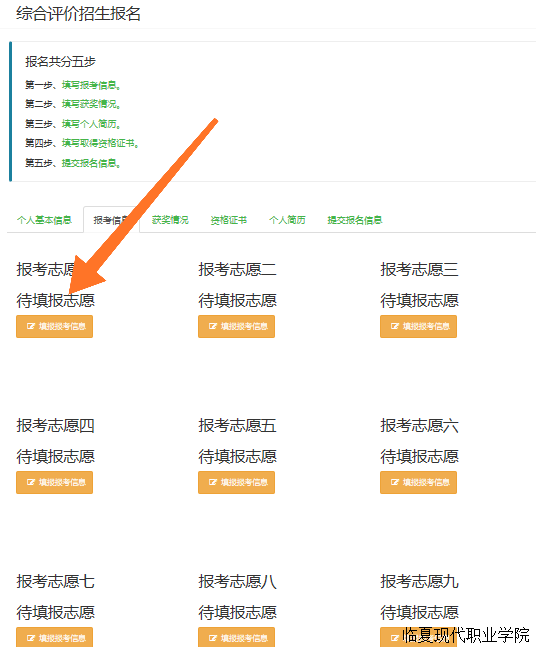536x647 pixels.
Task: Open the 填写取得资格证书 step link
Action: pos(100,143)
